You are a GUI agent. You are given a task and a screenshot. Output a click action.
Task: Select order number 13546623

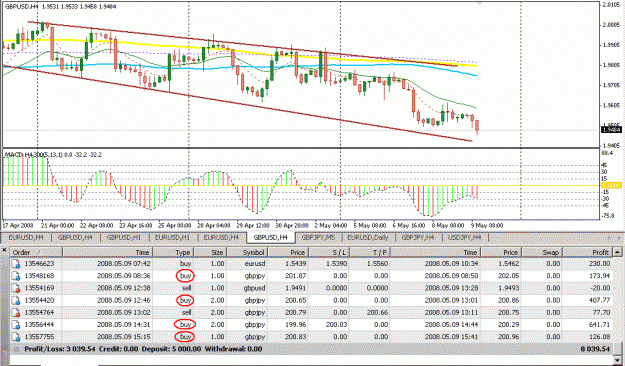39,264
